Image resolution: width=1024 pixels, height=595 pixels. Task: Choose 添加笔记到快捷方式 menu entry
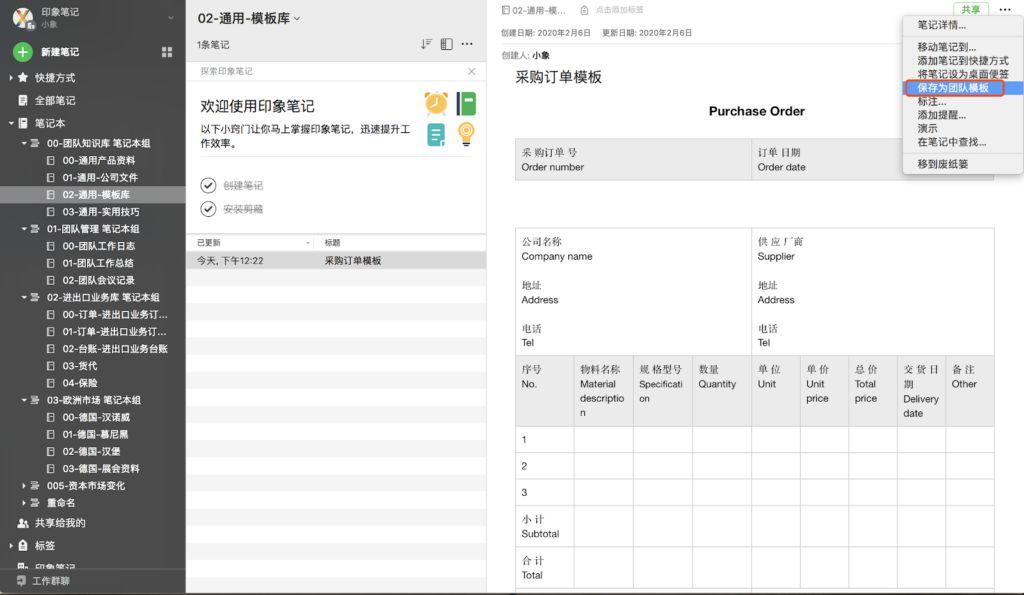tap(962, 60)
